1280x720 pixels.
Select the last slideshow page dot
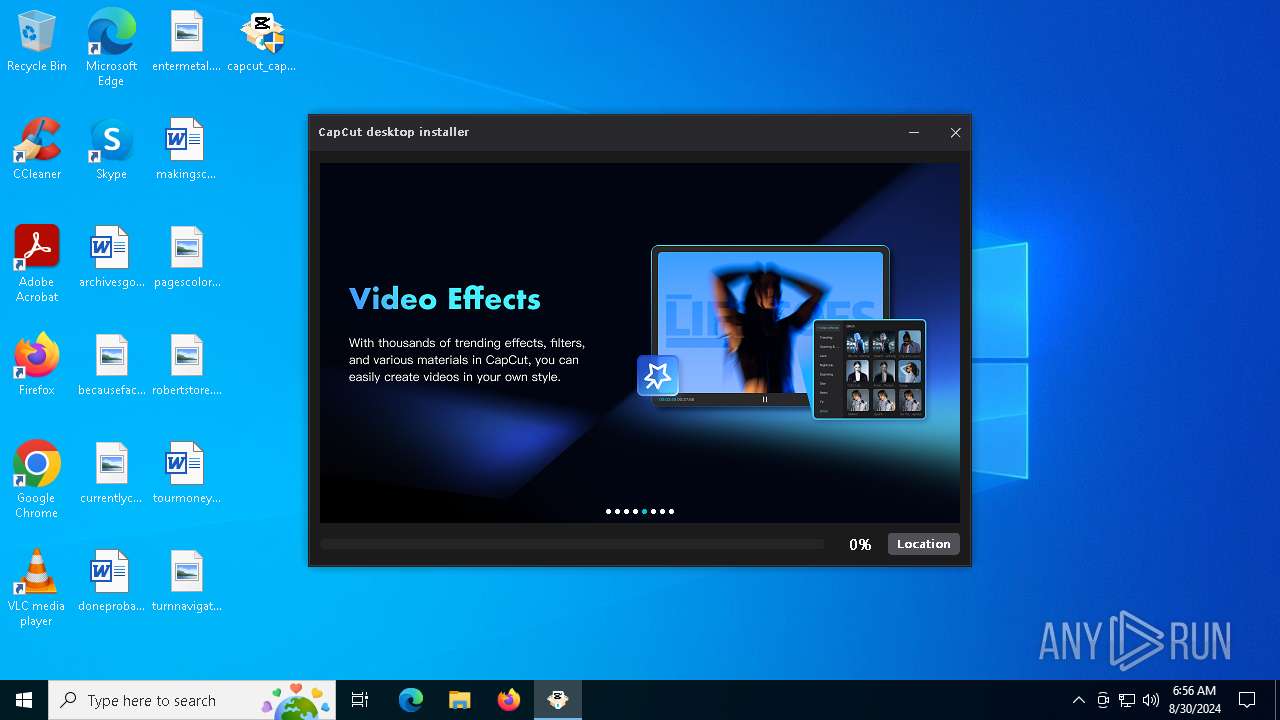[x=671, y=511]
